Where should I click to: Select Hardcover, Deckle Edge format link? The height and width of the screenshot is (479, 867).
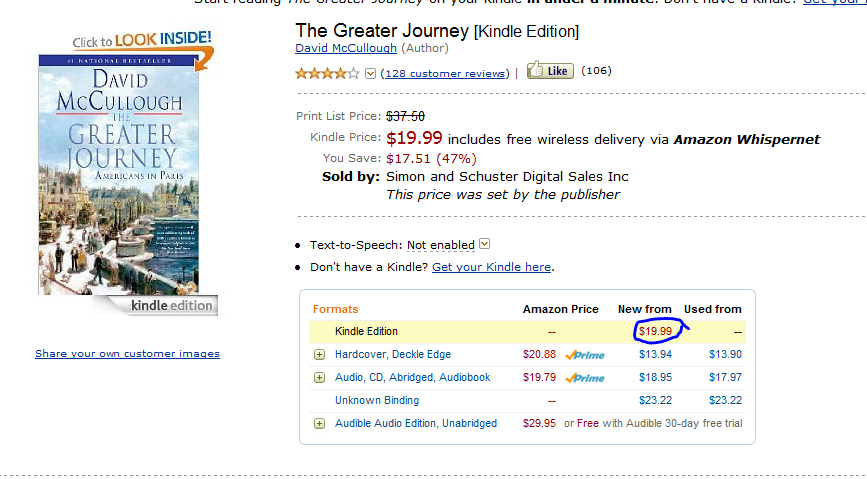tap(393, 355)
